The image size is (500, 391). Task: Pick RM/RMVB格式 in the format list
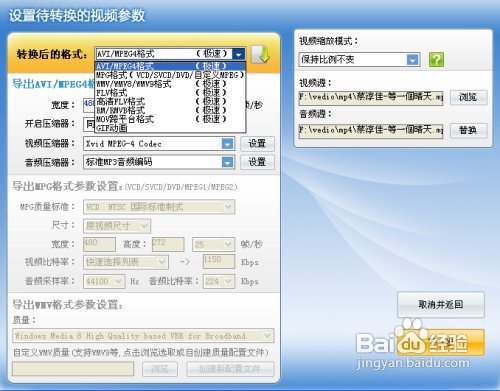(x=170, y=110)
